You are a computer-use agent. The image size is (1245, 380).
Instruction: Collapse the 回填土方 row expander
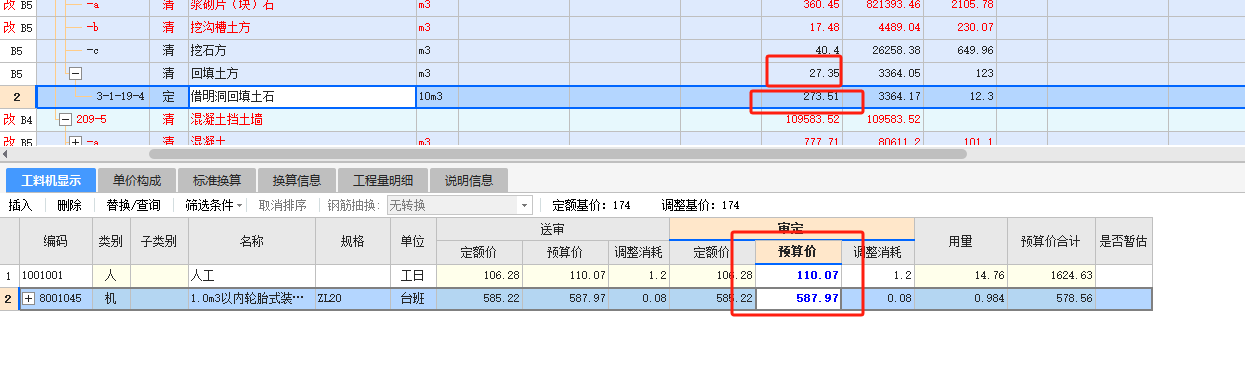[75, 74]
